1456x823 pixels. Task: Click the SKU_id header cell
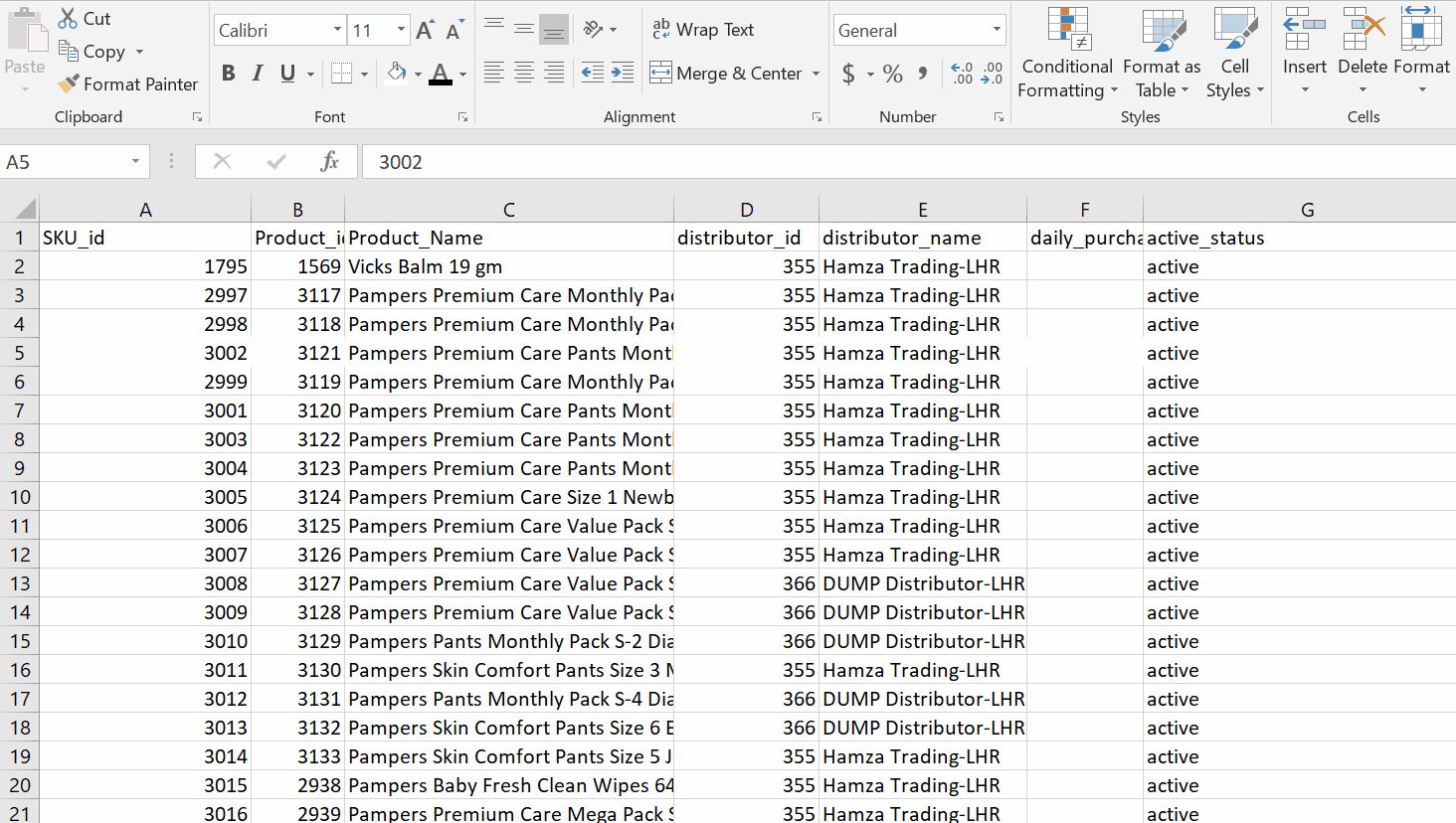pos(145,238)
